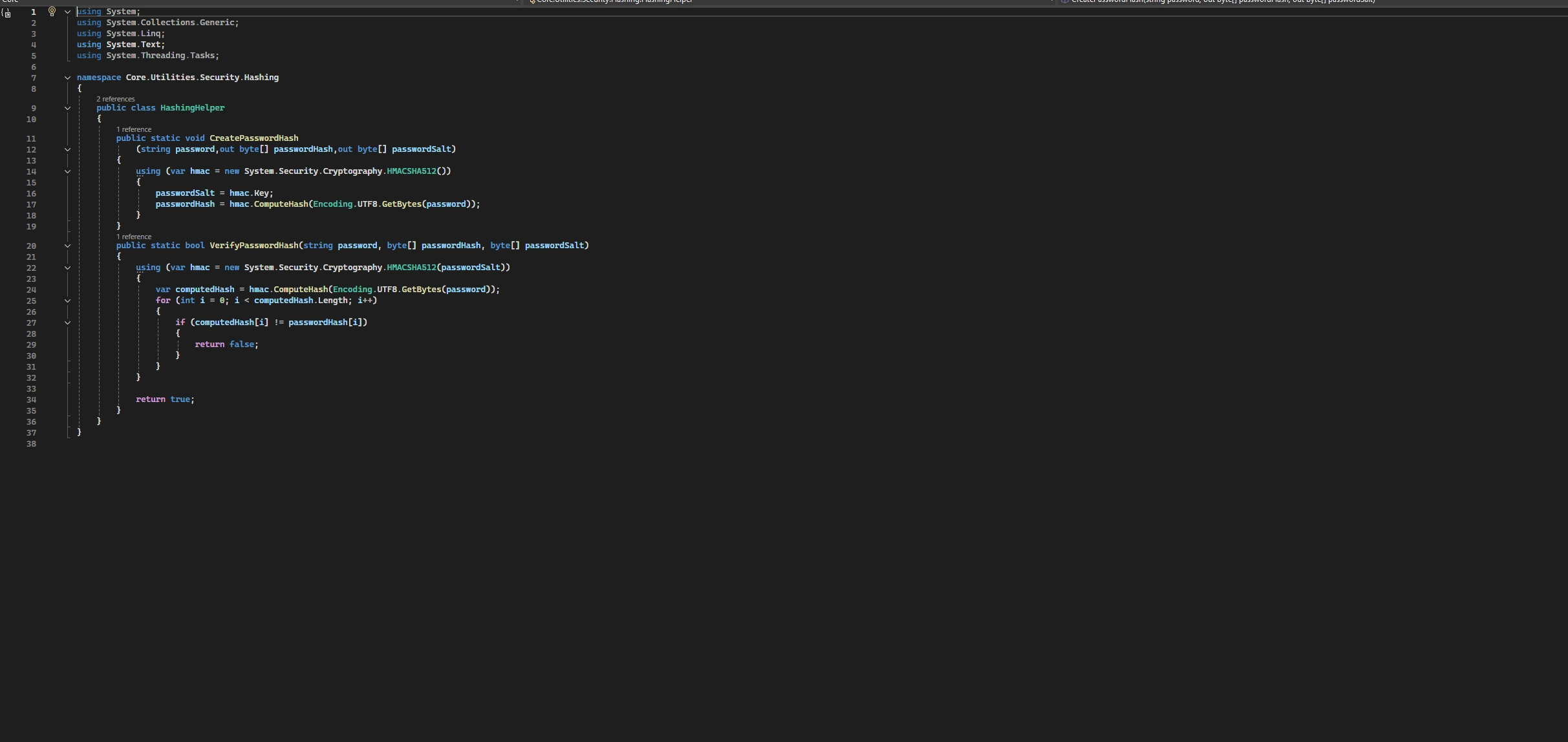
Task: Collapse the HashingHelper class region
Action: (x=67, y=108)
